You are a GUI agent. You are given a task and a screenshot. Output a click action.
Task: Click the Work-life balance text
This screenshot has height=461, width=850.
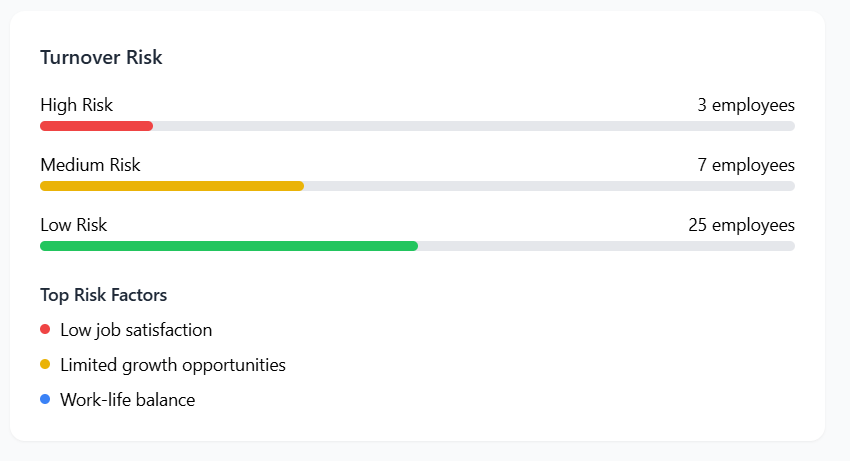[x=127, y=400]
